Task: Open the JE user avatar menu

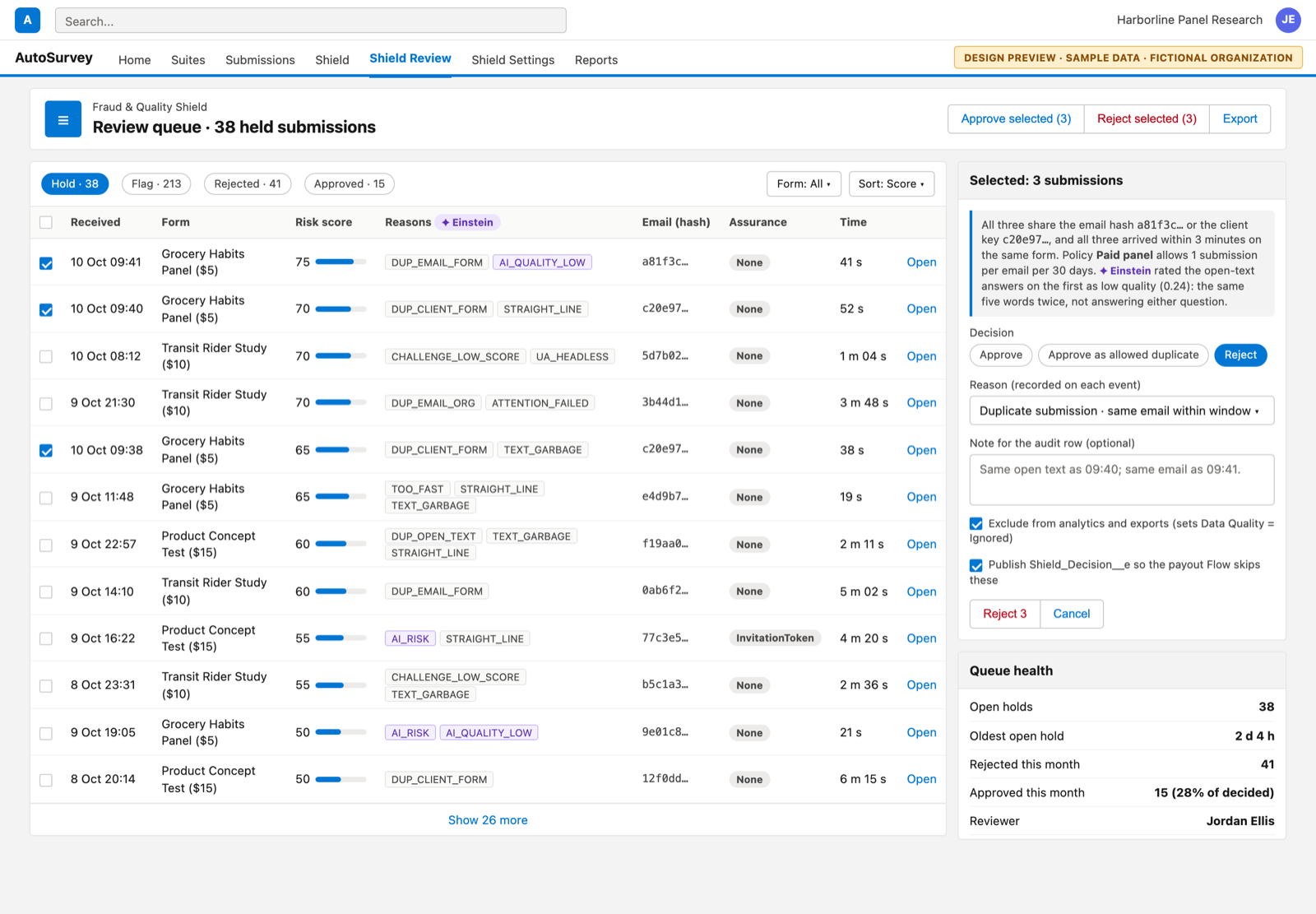Action: pyautogui.click(x=1288, y=20)
